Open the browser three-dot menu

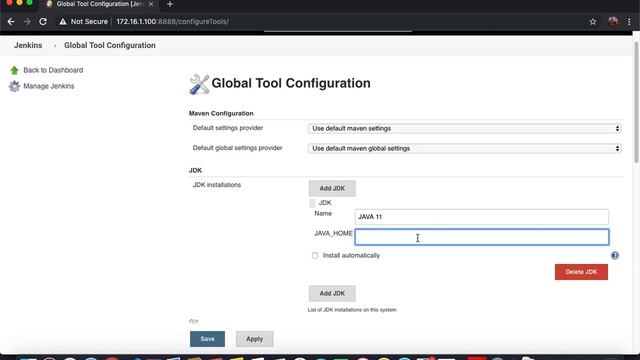point(629,22)
